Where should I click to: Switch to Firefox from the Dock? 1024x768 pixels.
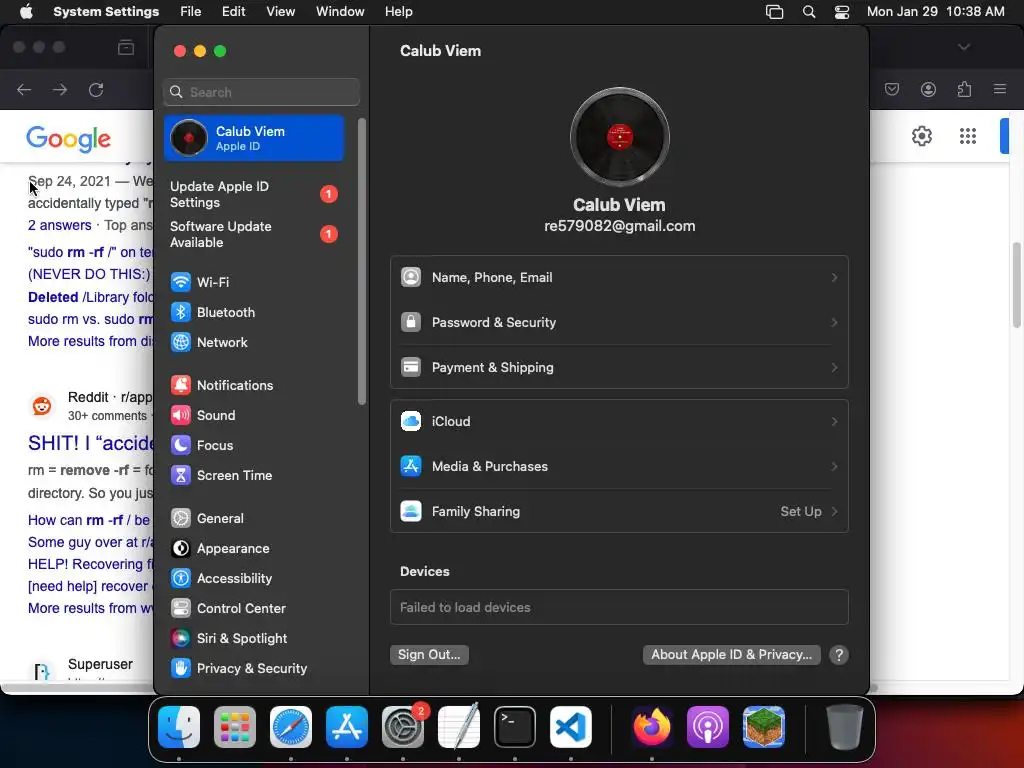pyautogui.click(x=652, y=727)
